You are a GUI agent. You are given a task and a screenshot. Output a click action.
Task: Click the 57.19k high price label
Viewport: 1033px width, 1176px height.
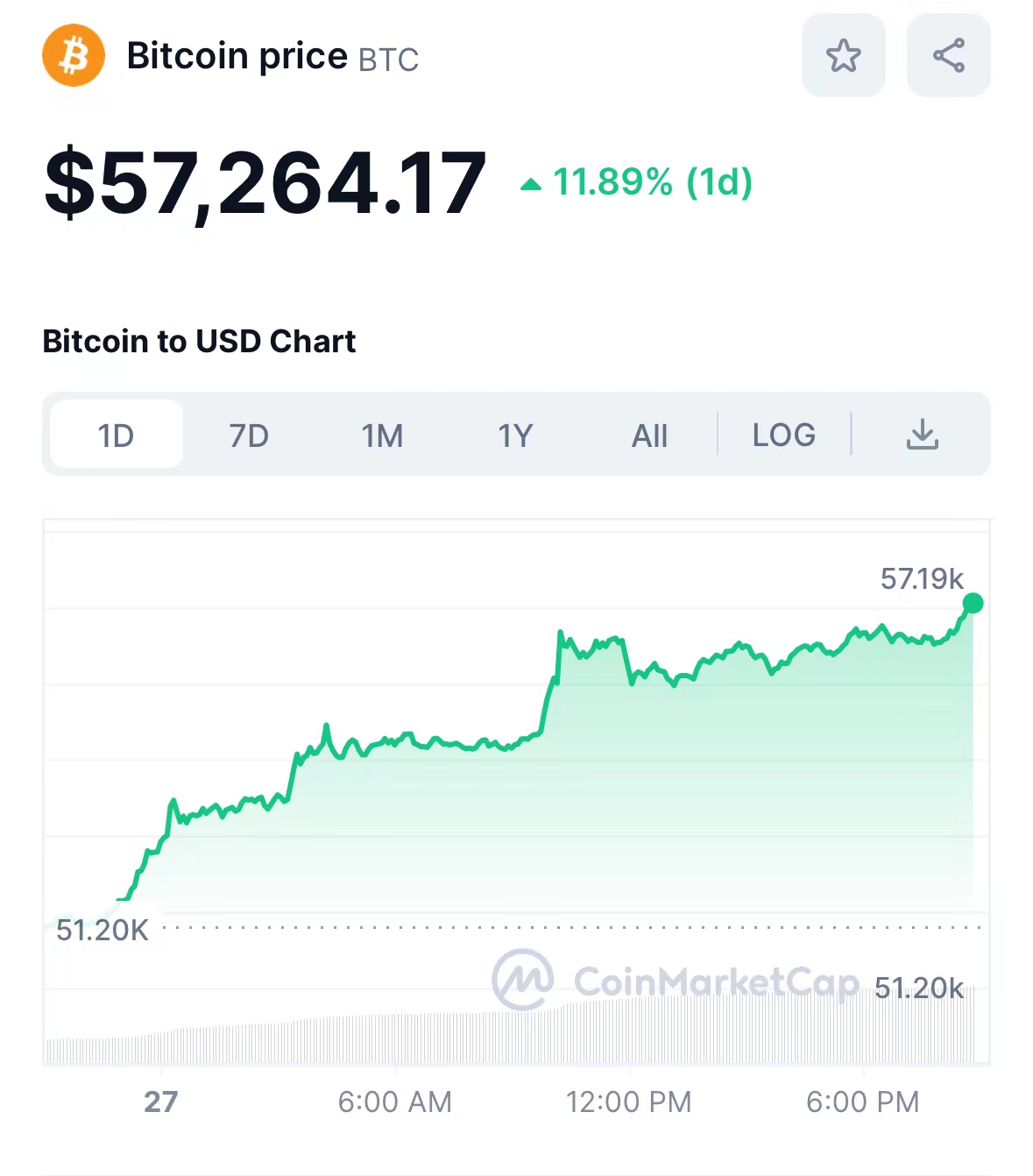[921, 578]
